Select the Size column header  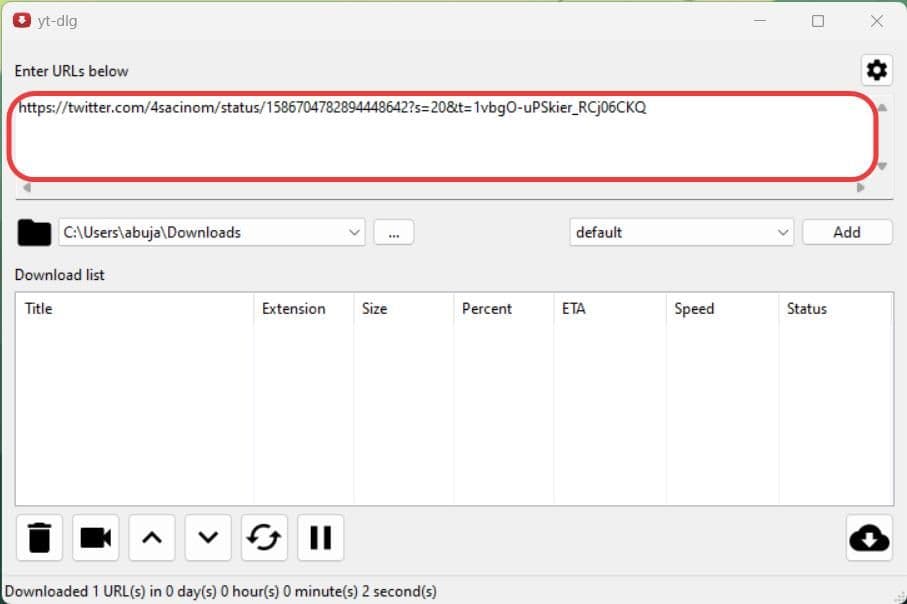374,309
